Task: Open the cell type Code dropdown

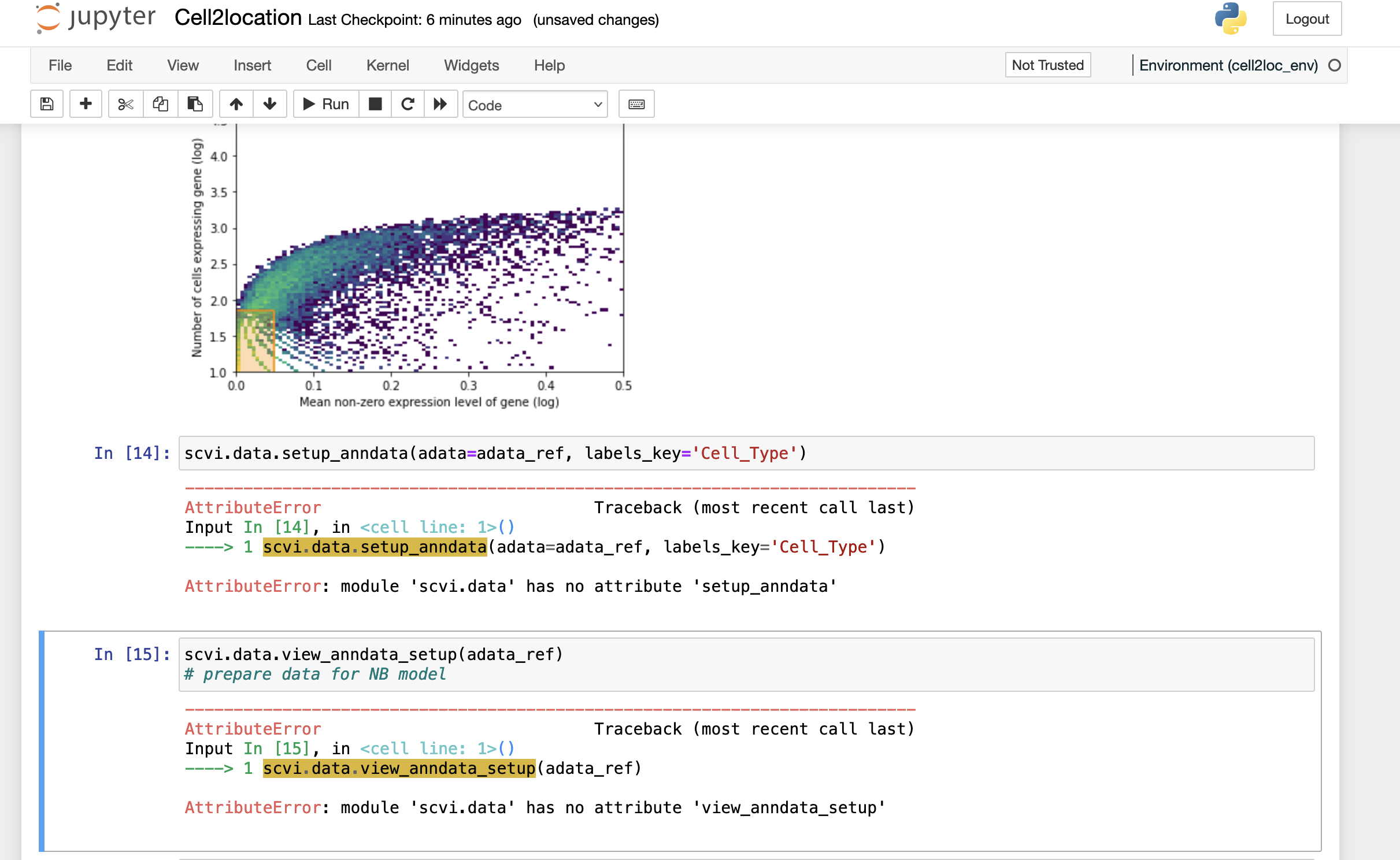Action: click(x=535, y=105)
